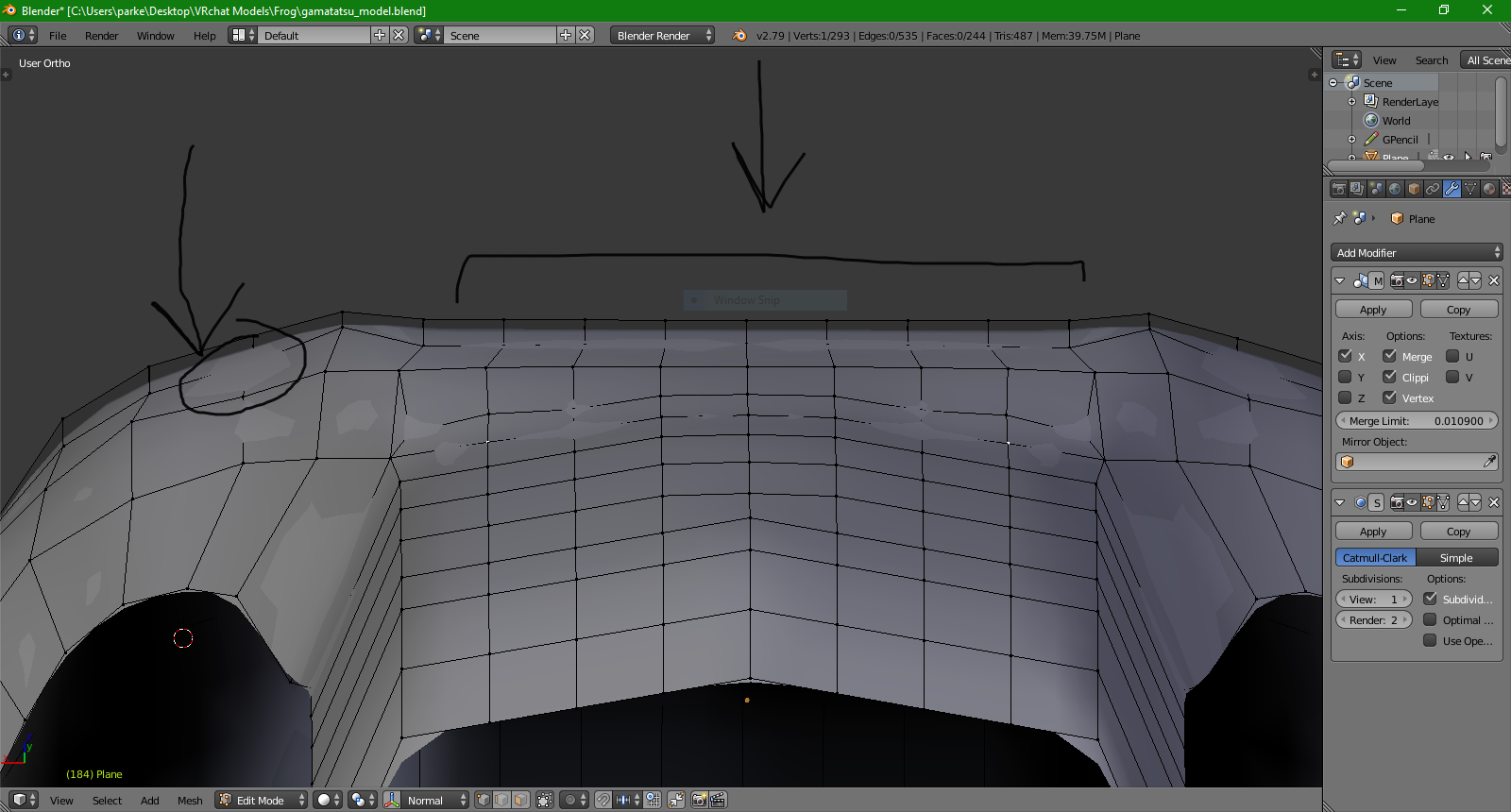The image size is (1511, 812).
Task: Open the Object properties tab cube icon
Action: 1414,189
